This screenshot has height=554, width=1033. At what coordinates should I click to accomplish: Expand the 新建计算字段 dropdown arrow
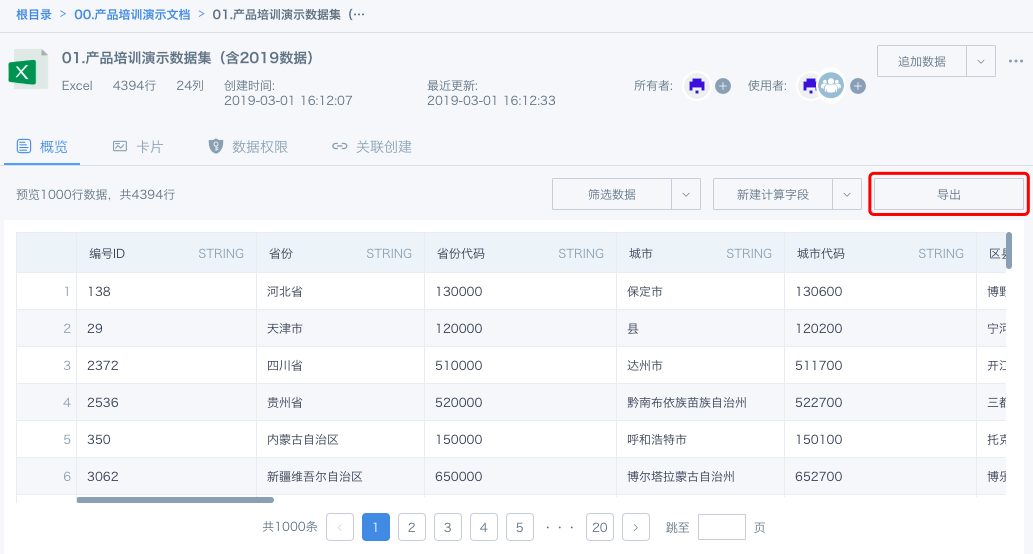[847, 194]
